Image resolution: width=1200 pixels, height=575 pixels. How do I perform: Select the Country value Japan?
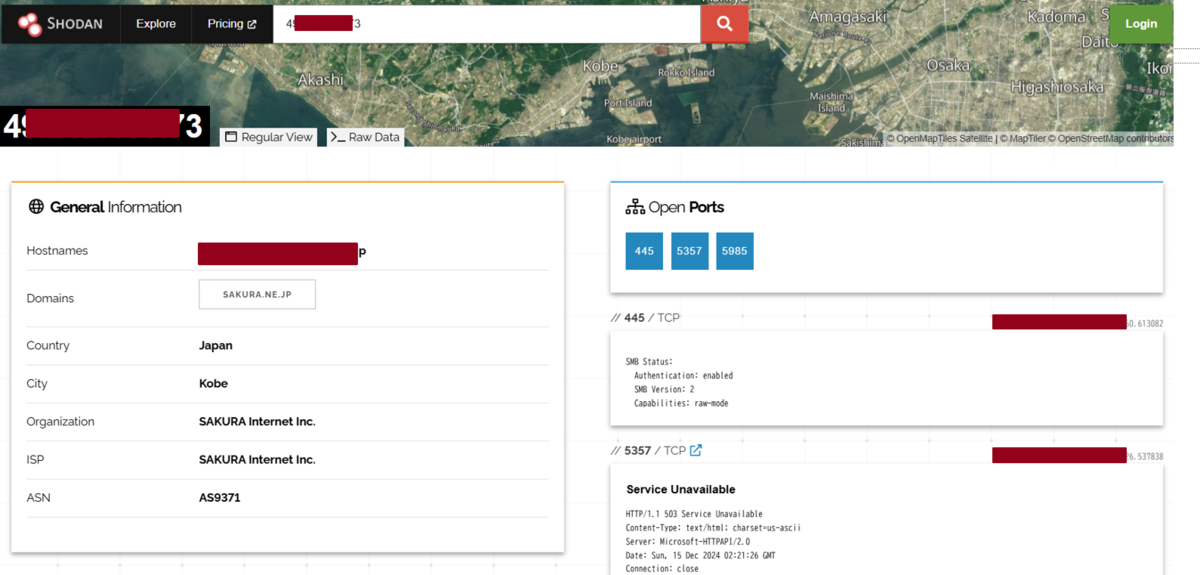(216, 345)
